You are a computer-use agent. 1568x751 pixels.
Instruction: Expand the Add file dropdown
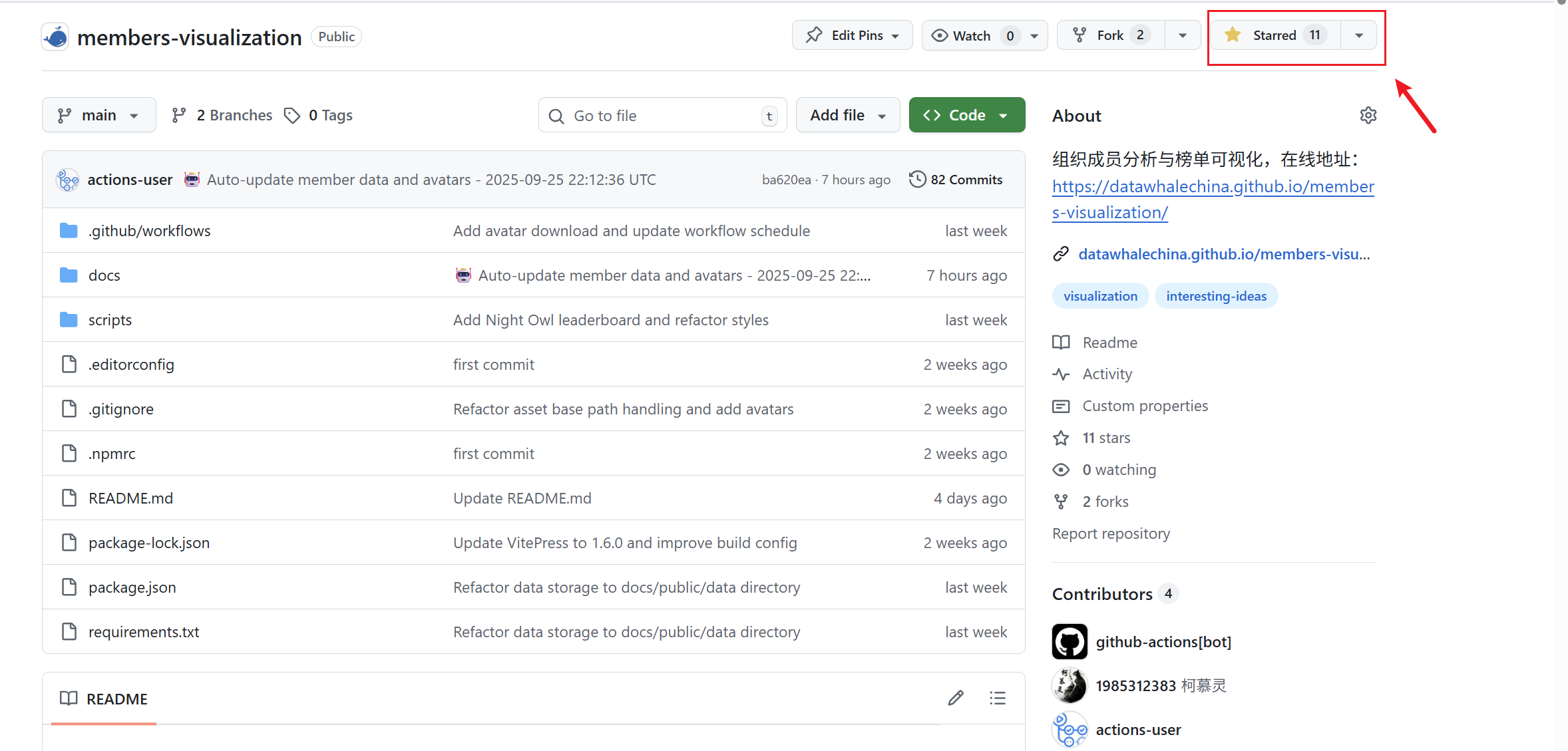click(x=847, y=116)
